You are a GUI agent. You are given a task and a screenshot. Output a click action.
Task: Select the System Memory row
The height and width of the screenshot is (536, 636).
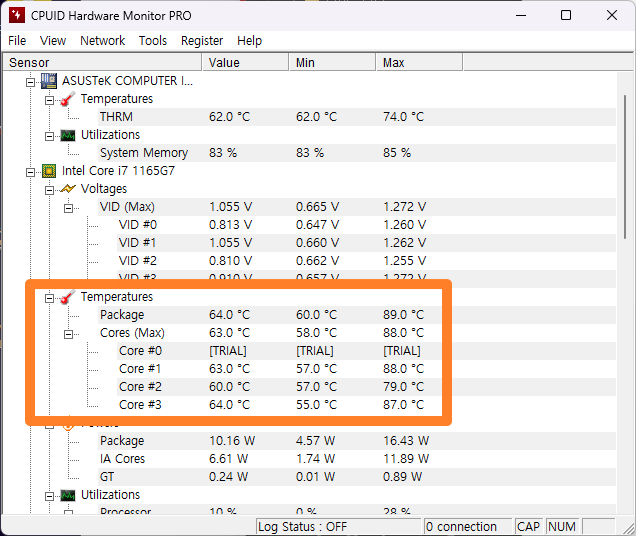[x=357, y=153]
